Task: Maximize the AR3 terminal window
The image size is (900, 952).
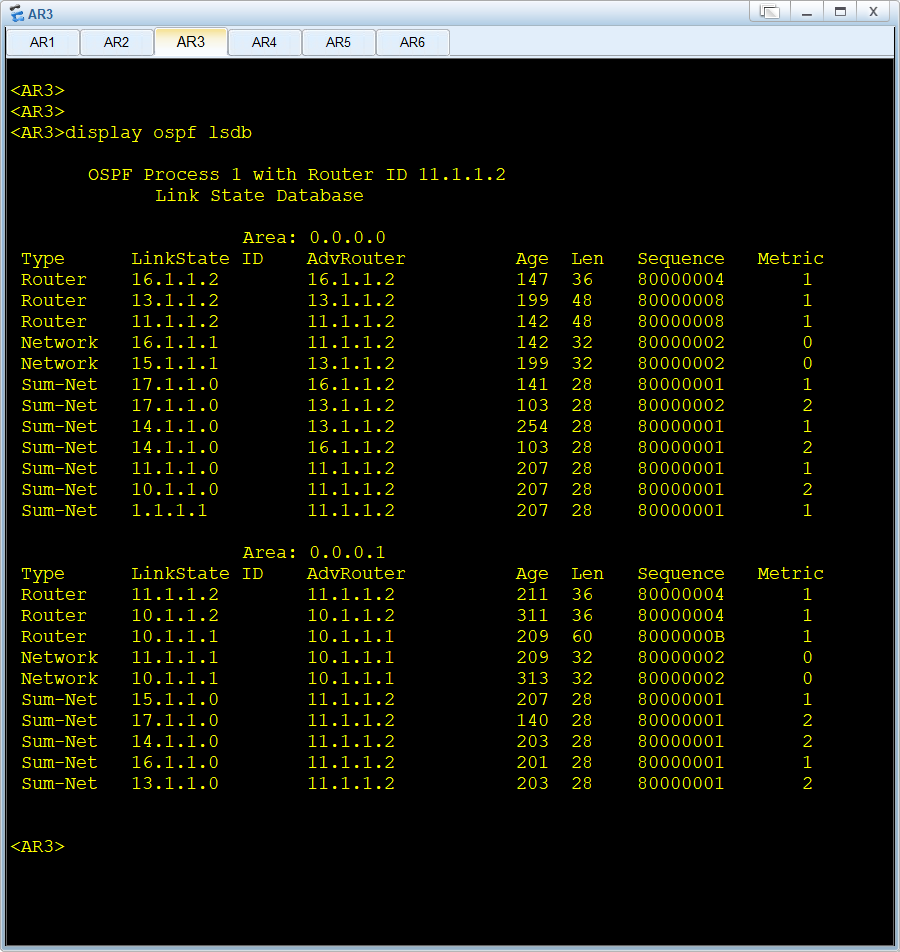Action: pyautogui.click(x=840, y=12)
